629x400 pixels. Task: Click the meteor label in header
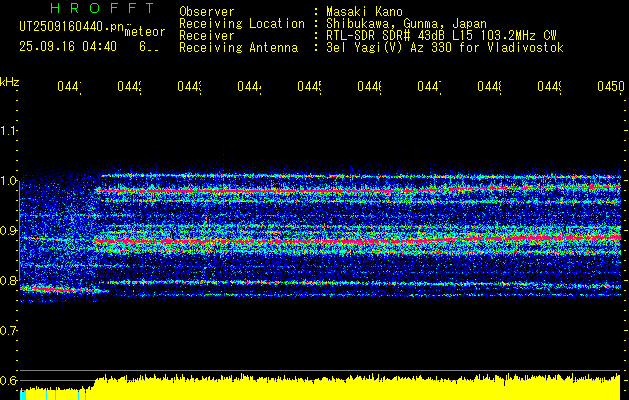[x=144, y=32]
